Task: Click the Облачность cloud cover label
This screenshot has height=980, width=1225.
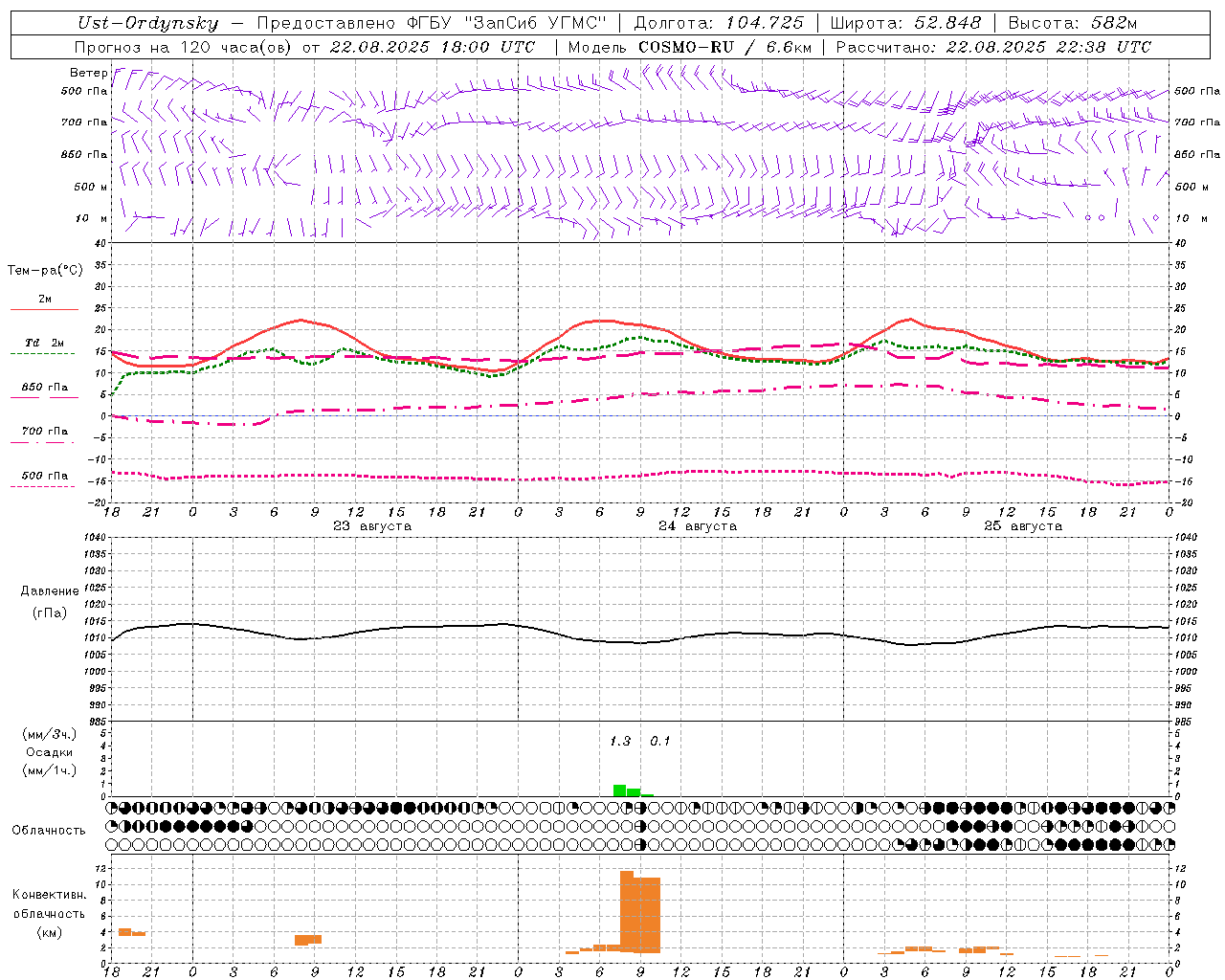Action: [49, 831]
